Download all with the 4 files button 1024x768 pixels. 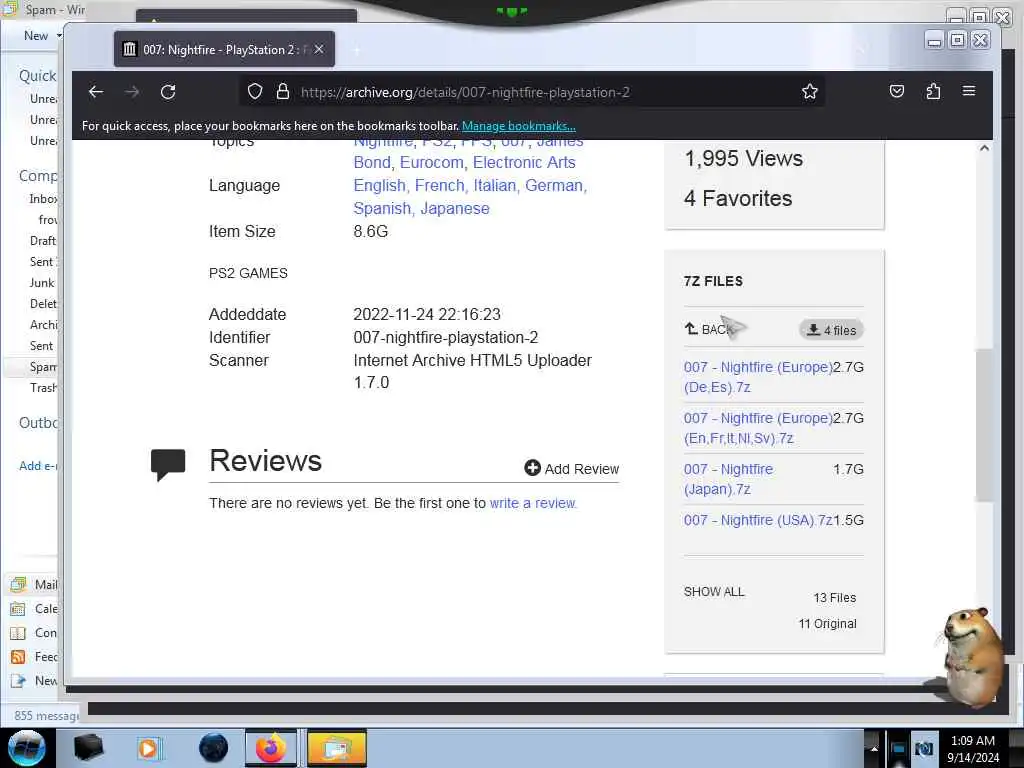pyautogui.click(x=831, y=330)
